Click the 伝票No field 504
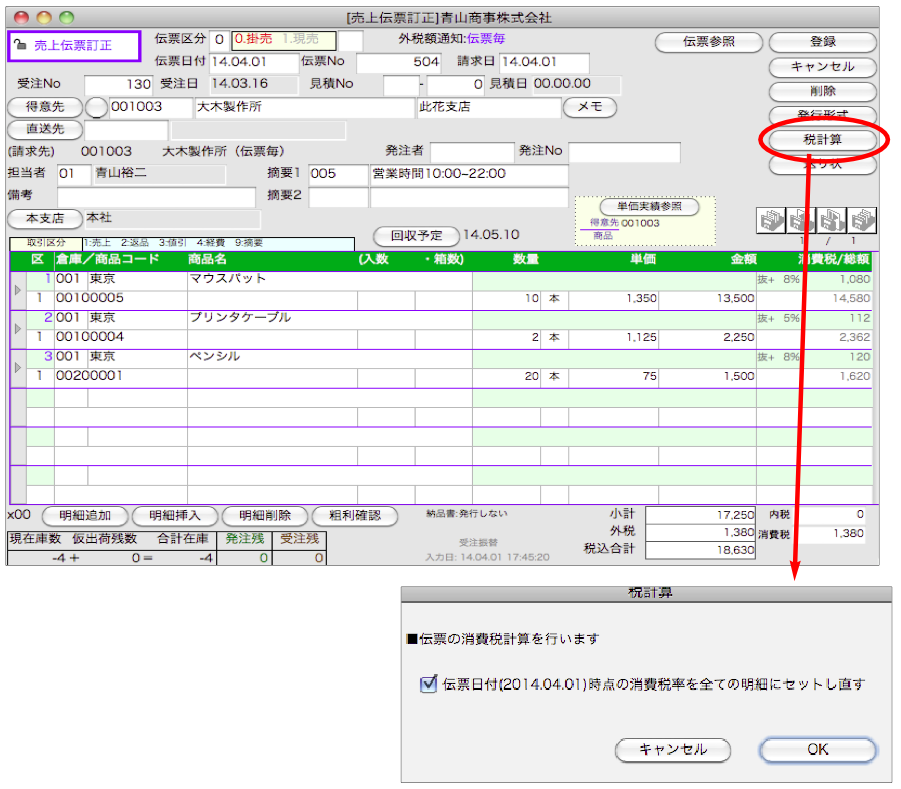 [398, 62]
